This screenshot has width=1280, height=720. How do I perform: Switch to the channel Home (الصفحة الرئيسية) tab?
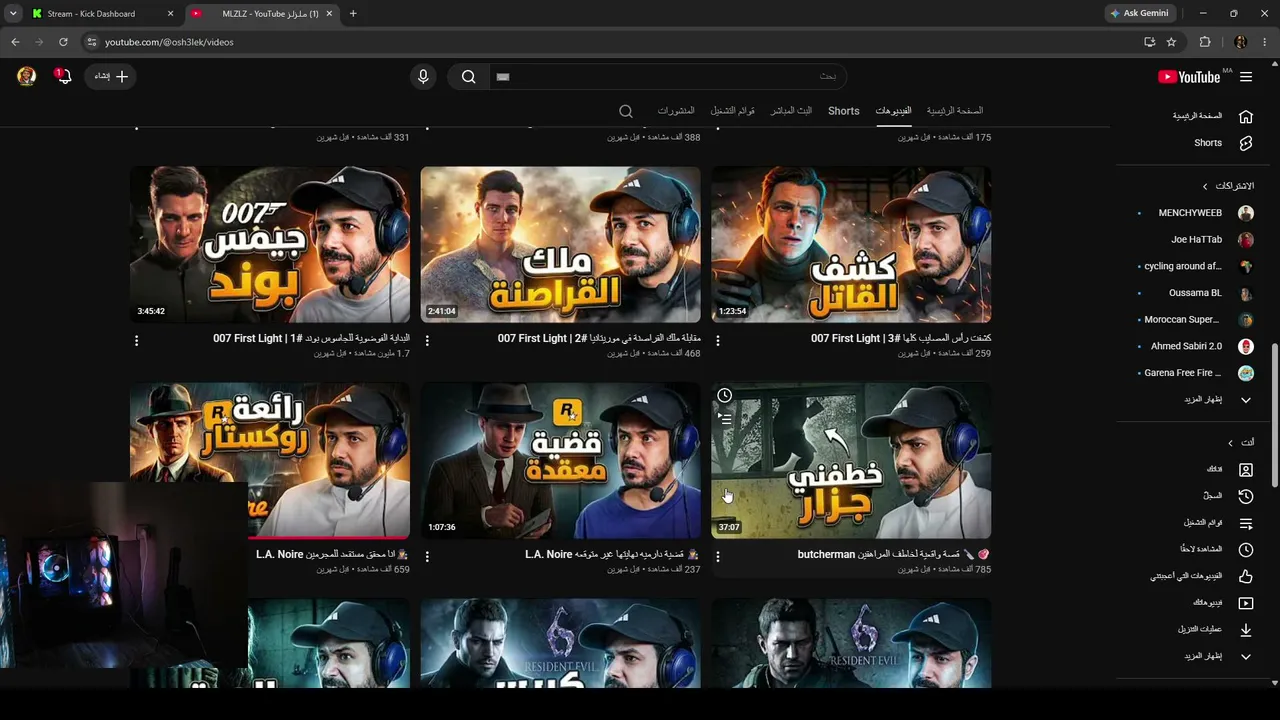pyautogui.click(x=955, y=111)
